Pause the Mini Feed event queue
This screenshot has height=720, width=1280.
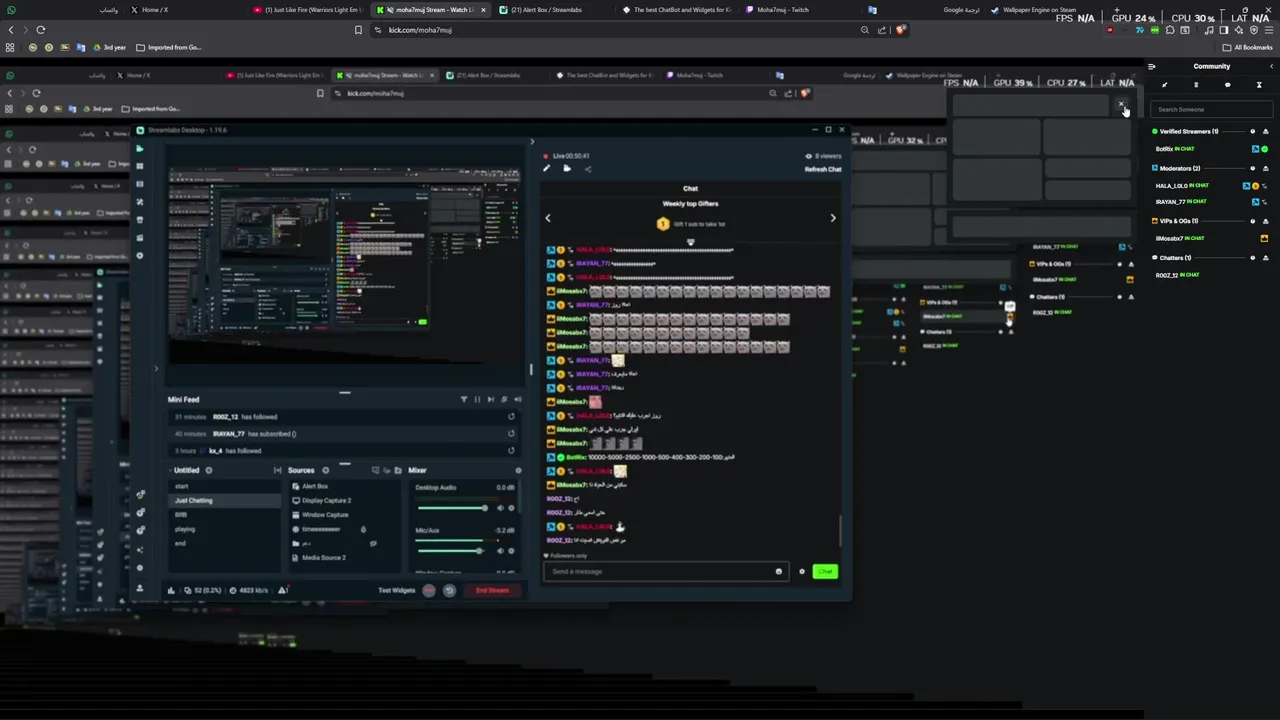click(477, 399)
